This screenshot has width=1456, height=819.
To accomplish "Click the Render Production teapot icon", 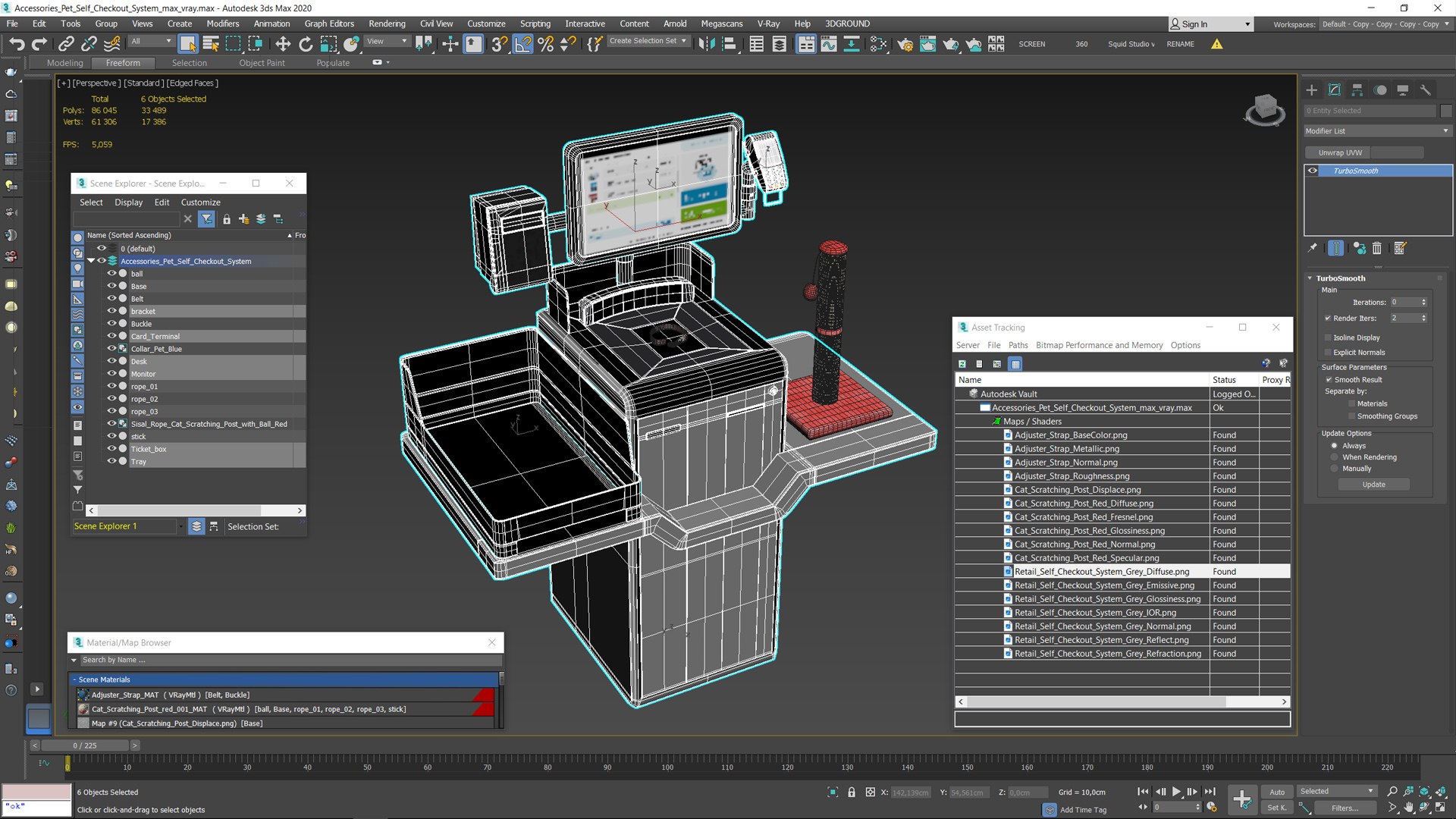I will click(950, 44).
